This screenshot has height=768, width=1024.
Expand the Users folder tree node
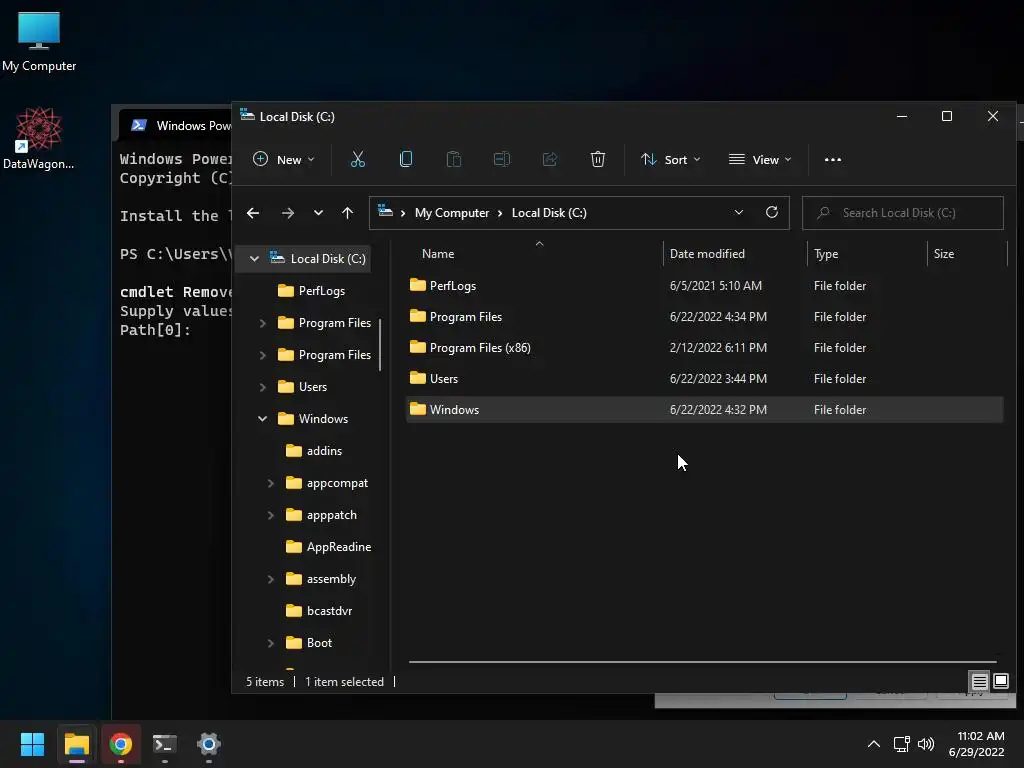263,387
